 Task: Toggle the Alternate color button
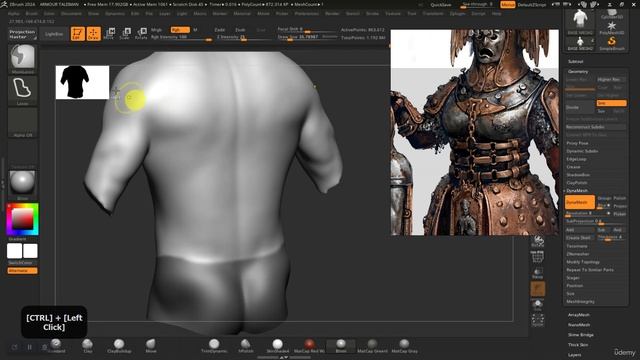(22, 271)
